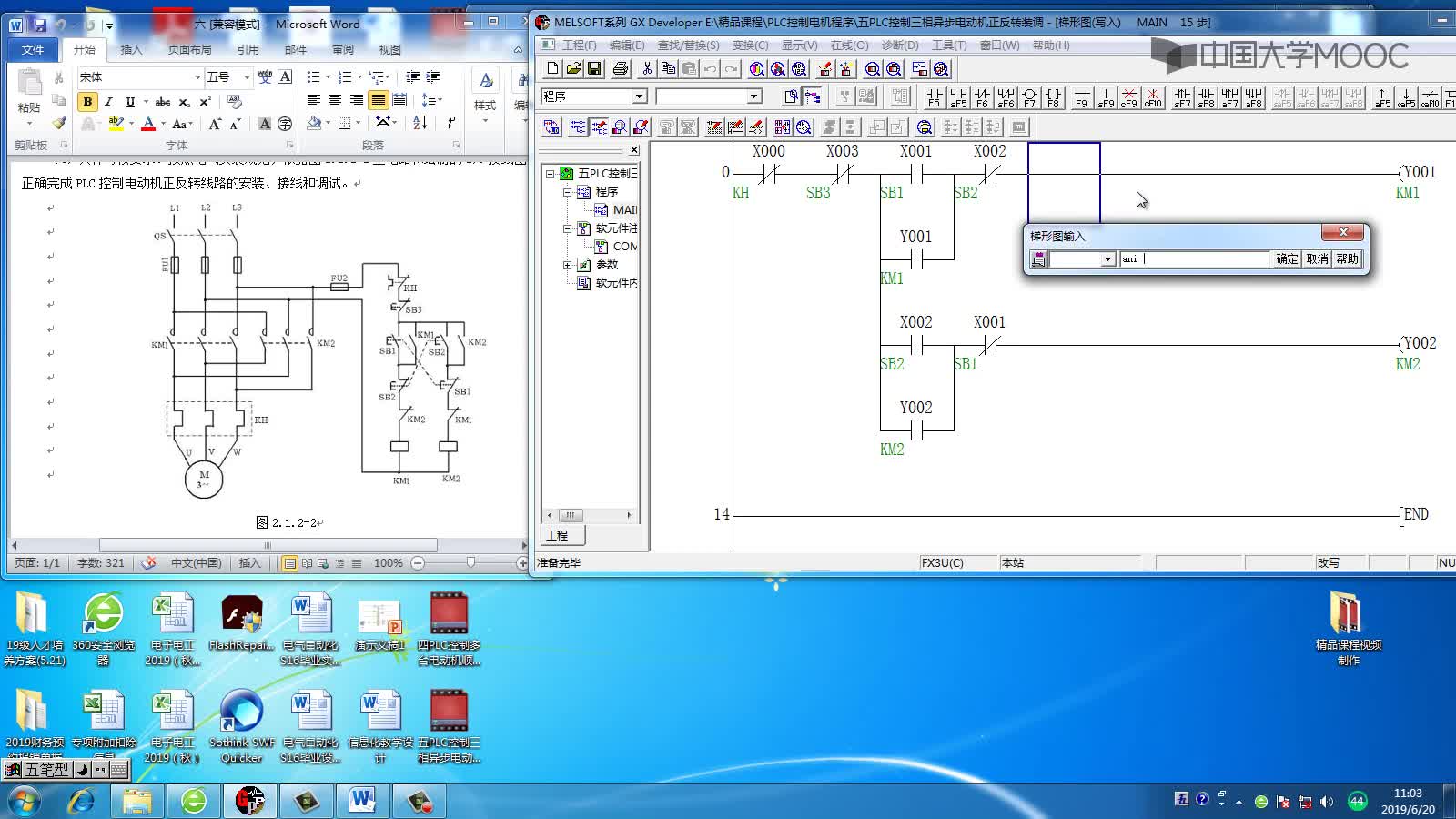1456x819 pixels.
Task: Click 帮助 in the ladder input dialog
Action: [1347, 259]
